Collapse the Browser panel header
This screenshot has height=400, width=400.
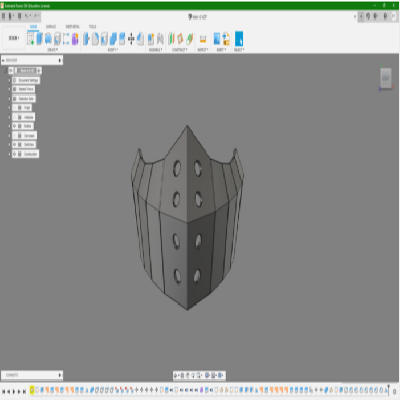[x=3, y=60]
